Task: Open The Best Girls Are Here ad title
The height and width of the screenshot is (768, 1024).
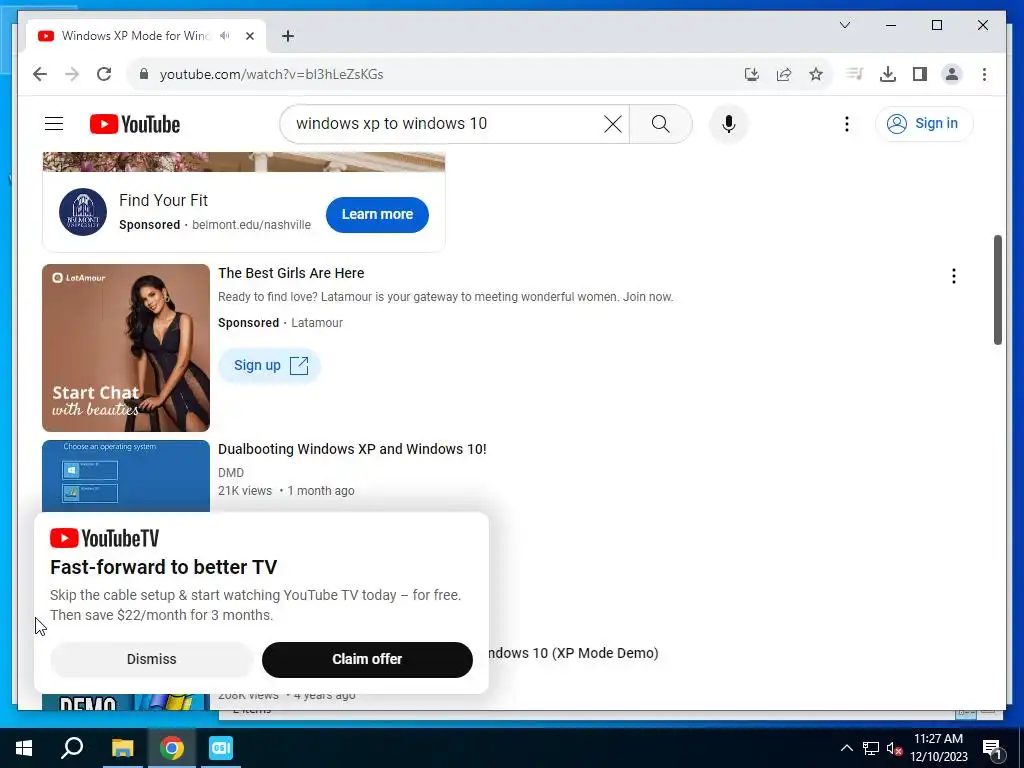Action: click(291, 273)
